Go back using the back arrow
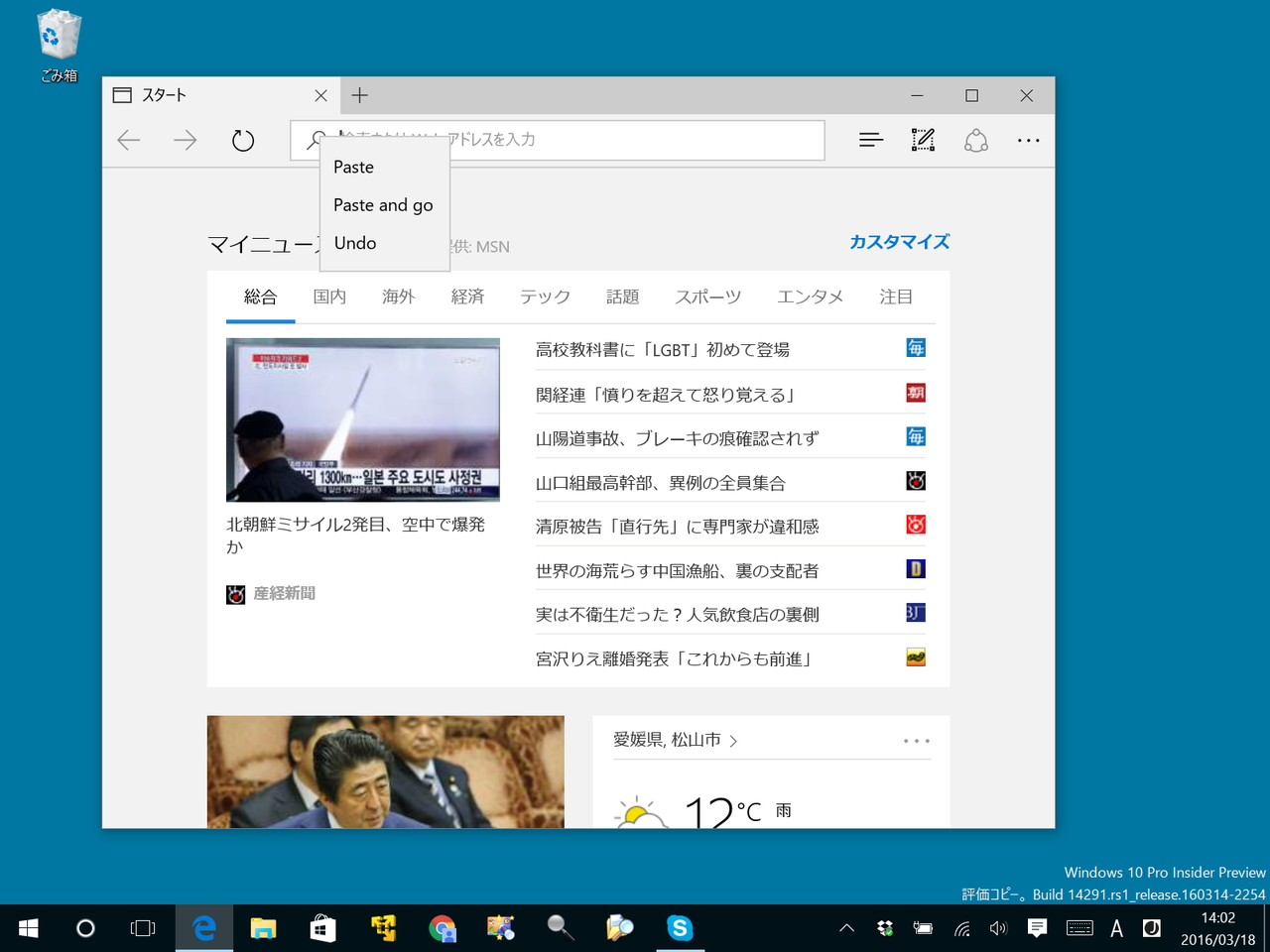 [x=128, y=140]
